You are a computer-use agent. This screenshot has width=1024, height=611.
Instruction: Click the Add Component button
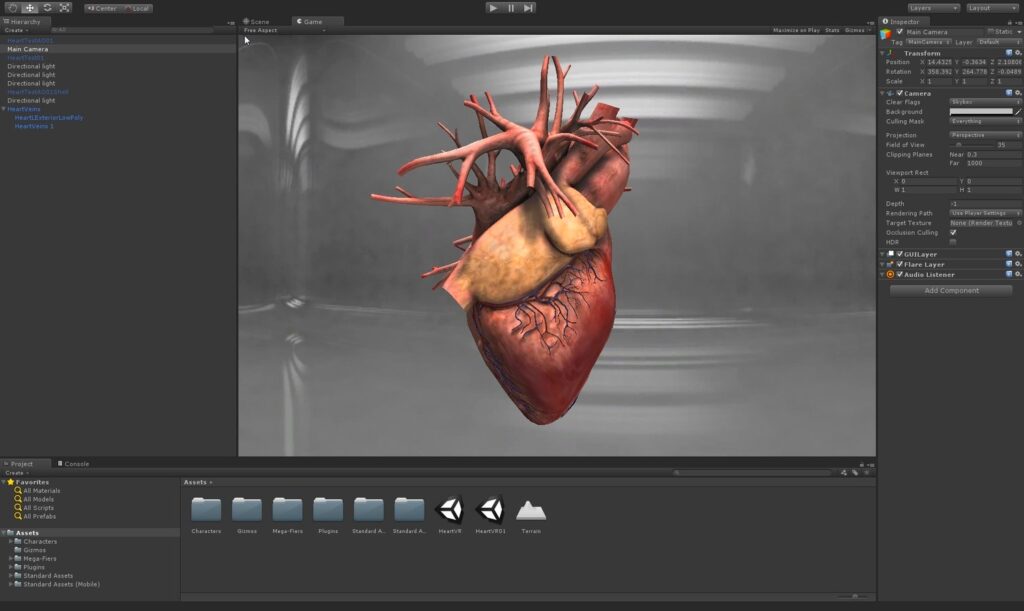tap(951, 291)
